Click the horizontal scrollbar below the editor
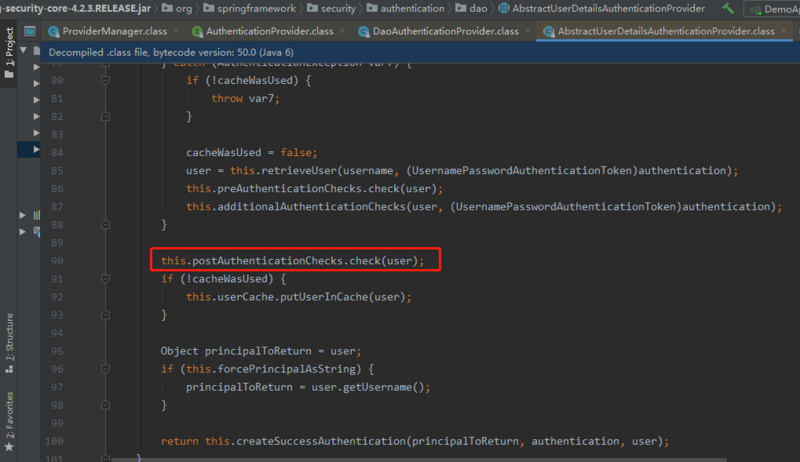 (418, 459)
